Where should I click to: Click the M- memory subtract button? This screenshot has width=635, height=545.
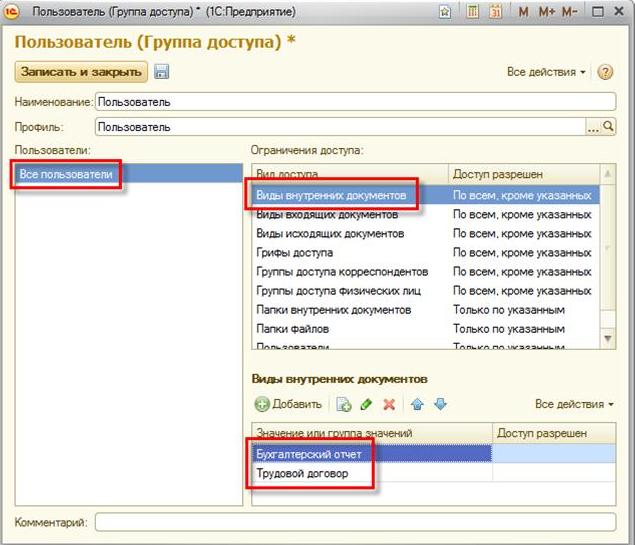(x=569, y=12)
